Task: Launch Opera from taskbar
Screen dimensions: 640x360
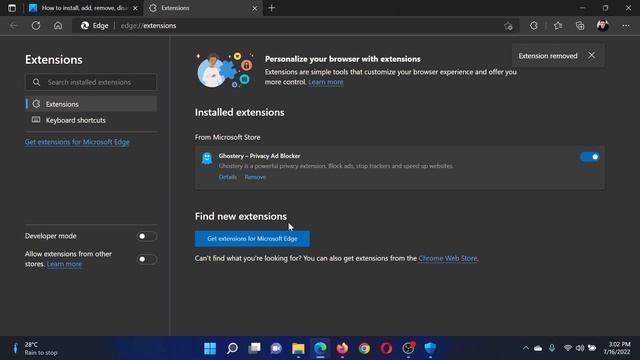Action: (x=387, y=348)
